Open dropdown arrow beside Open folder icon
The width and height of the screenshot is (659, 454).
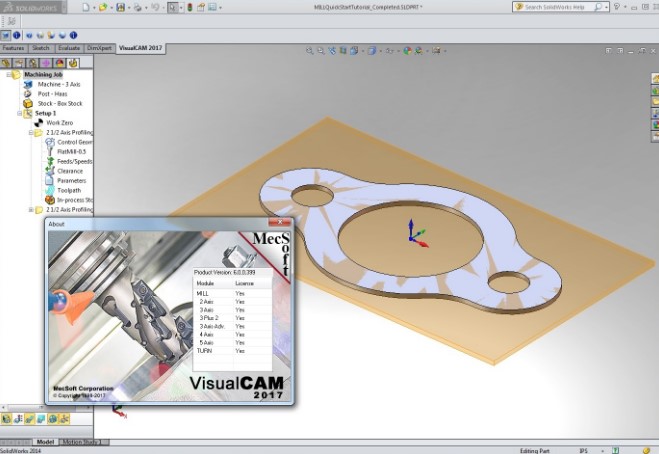[x=111, y=8]
